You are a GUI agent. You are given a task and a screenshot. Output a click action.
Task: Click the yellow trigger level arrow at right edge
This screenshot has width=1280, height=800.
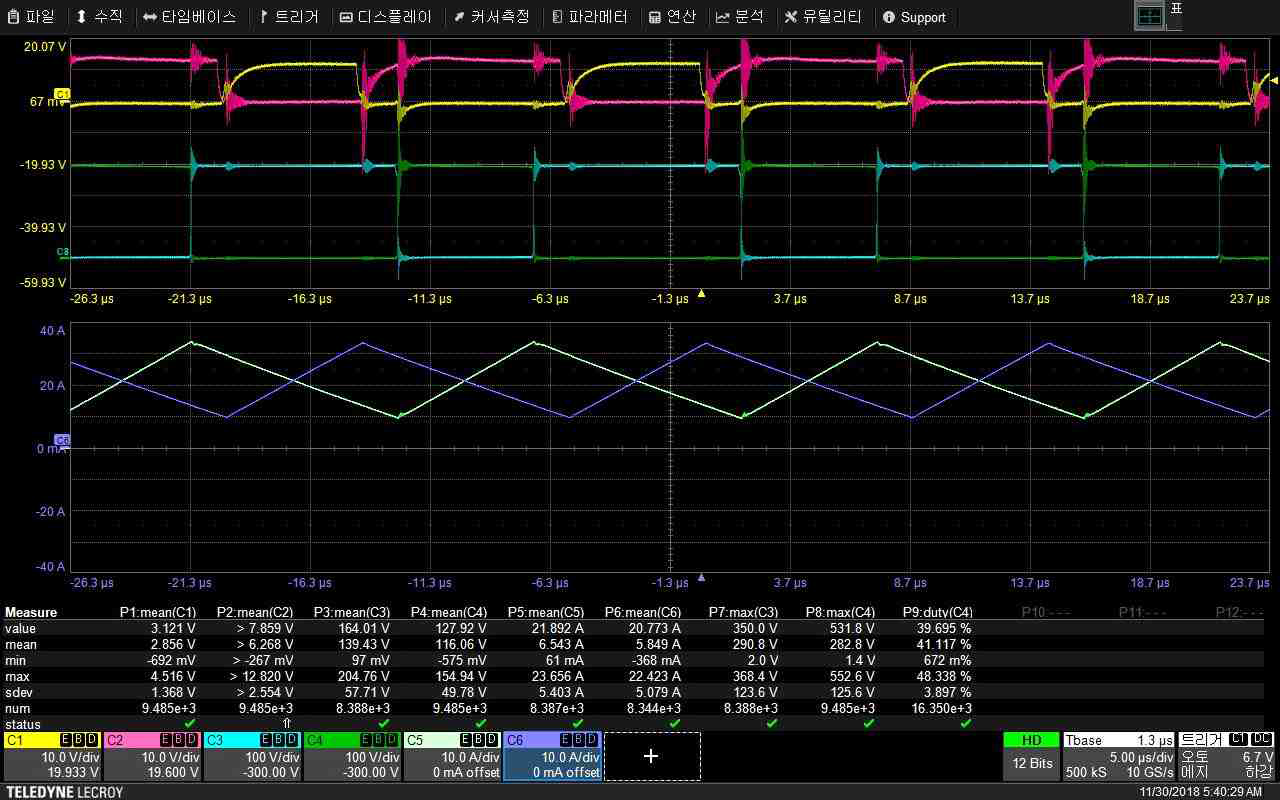point(1273,80)
